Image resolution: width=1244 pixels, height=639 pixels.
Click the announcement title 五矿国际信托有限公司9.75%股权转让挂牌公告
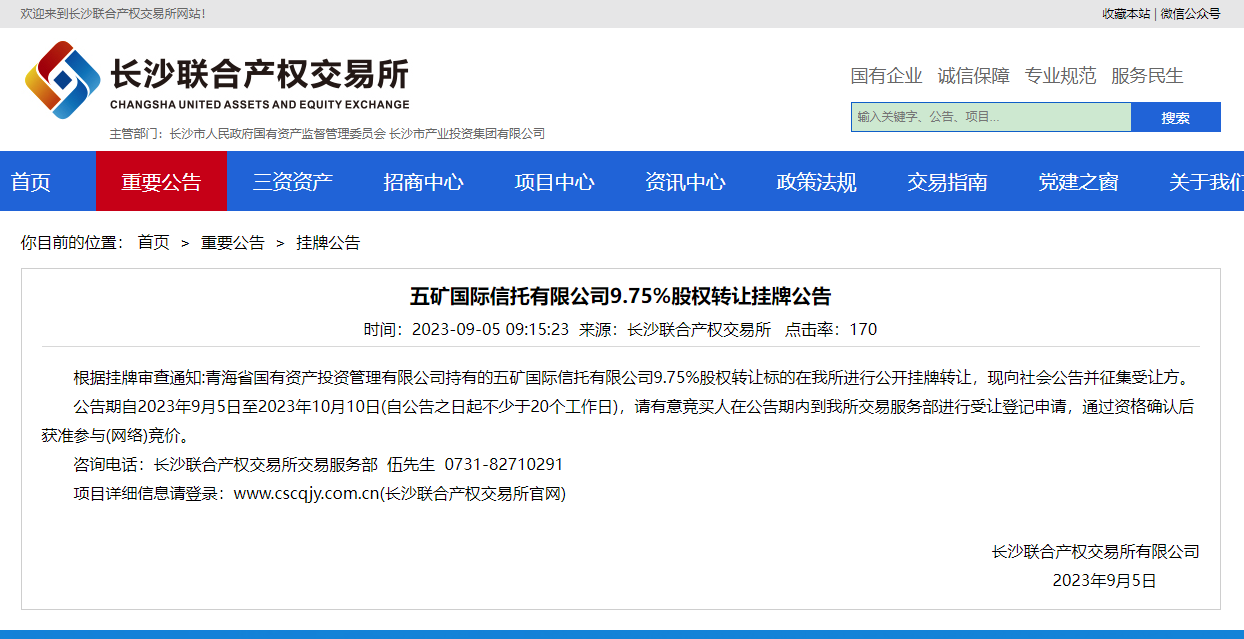tap(621, 297)
